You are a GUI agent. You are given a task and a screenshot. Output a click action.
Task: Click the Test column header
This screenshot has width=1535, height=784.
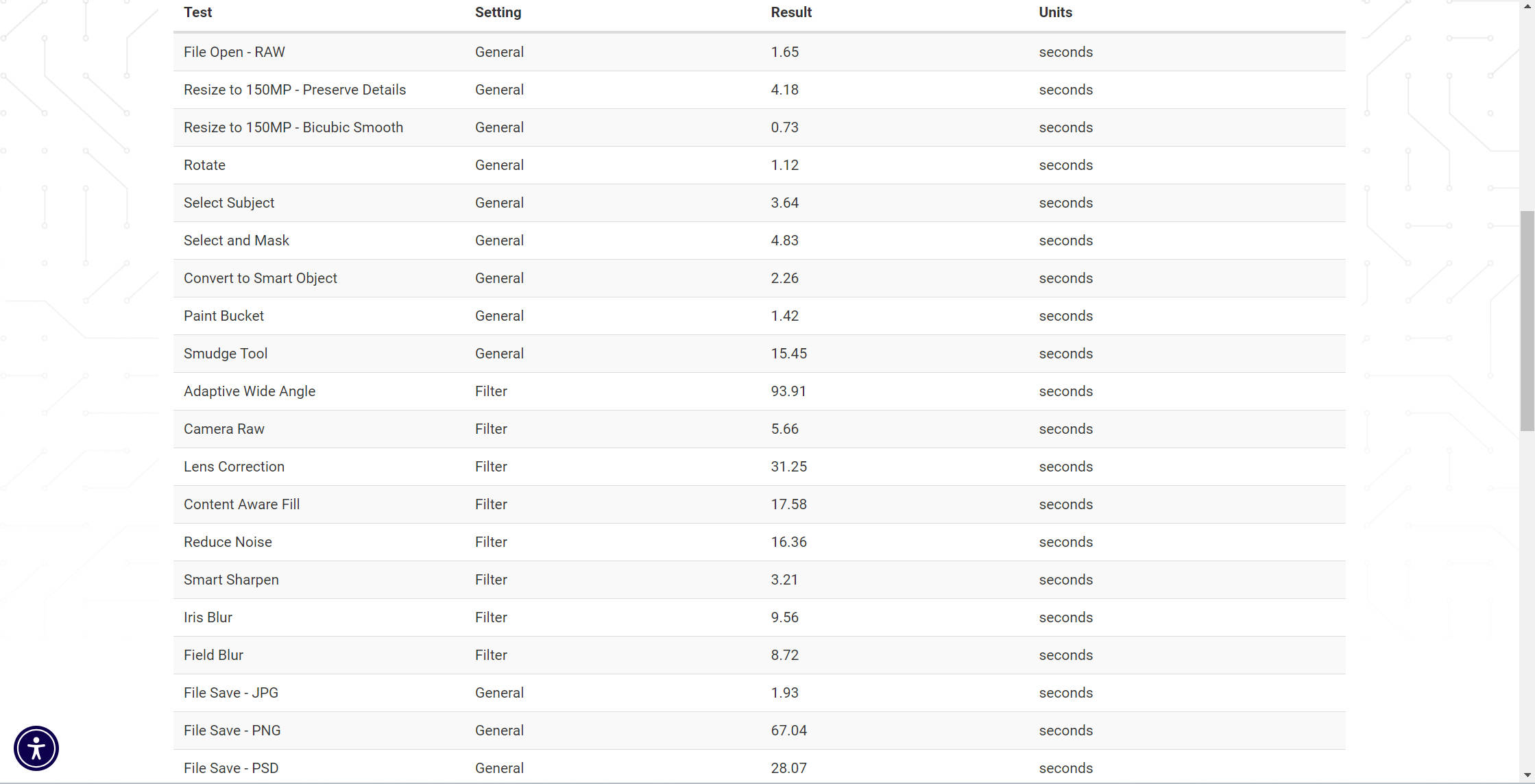coord(197,12)
